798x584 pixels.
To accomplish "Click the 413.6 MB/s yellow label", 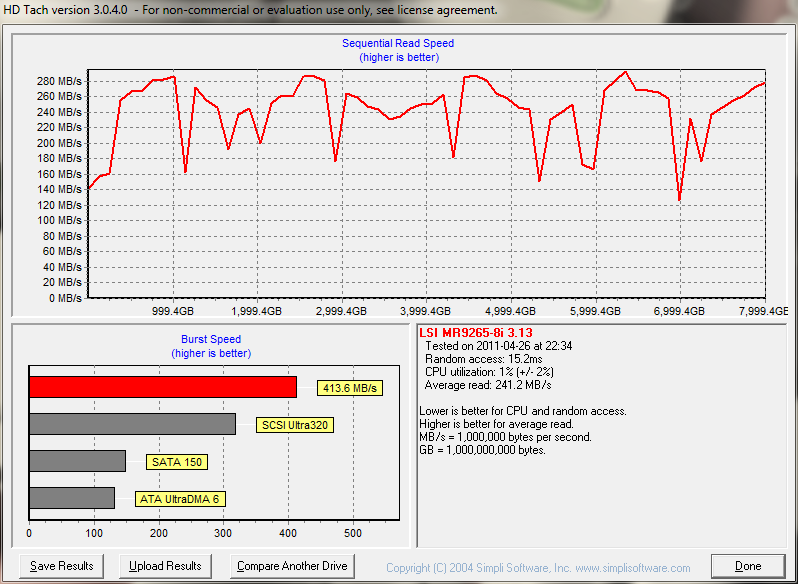I will pyautogui.click(x=350, y=388).
